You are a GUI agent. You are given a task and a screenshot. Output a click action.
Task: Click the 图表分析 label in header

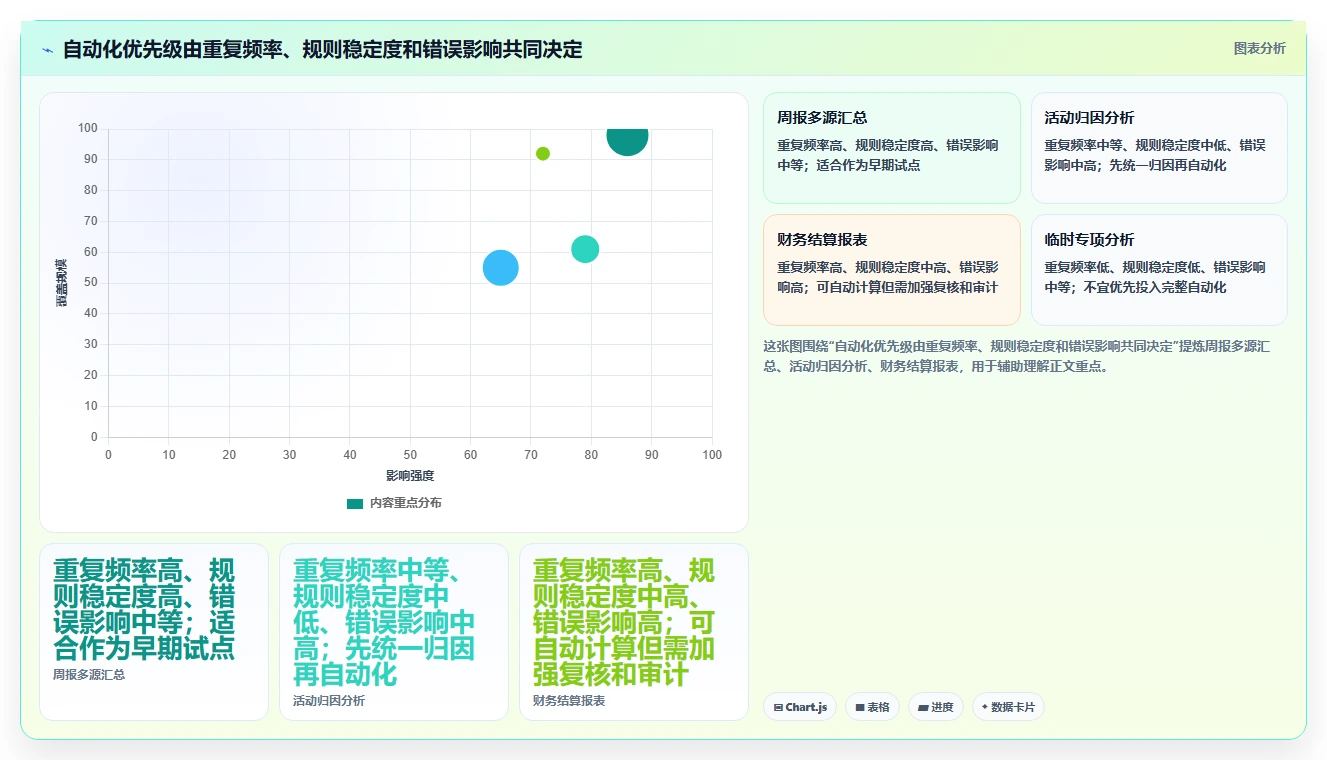1259,48
